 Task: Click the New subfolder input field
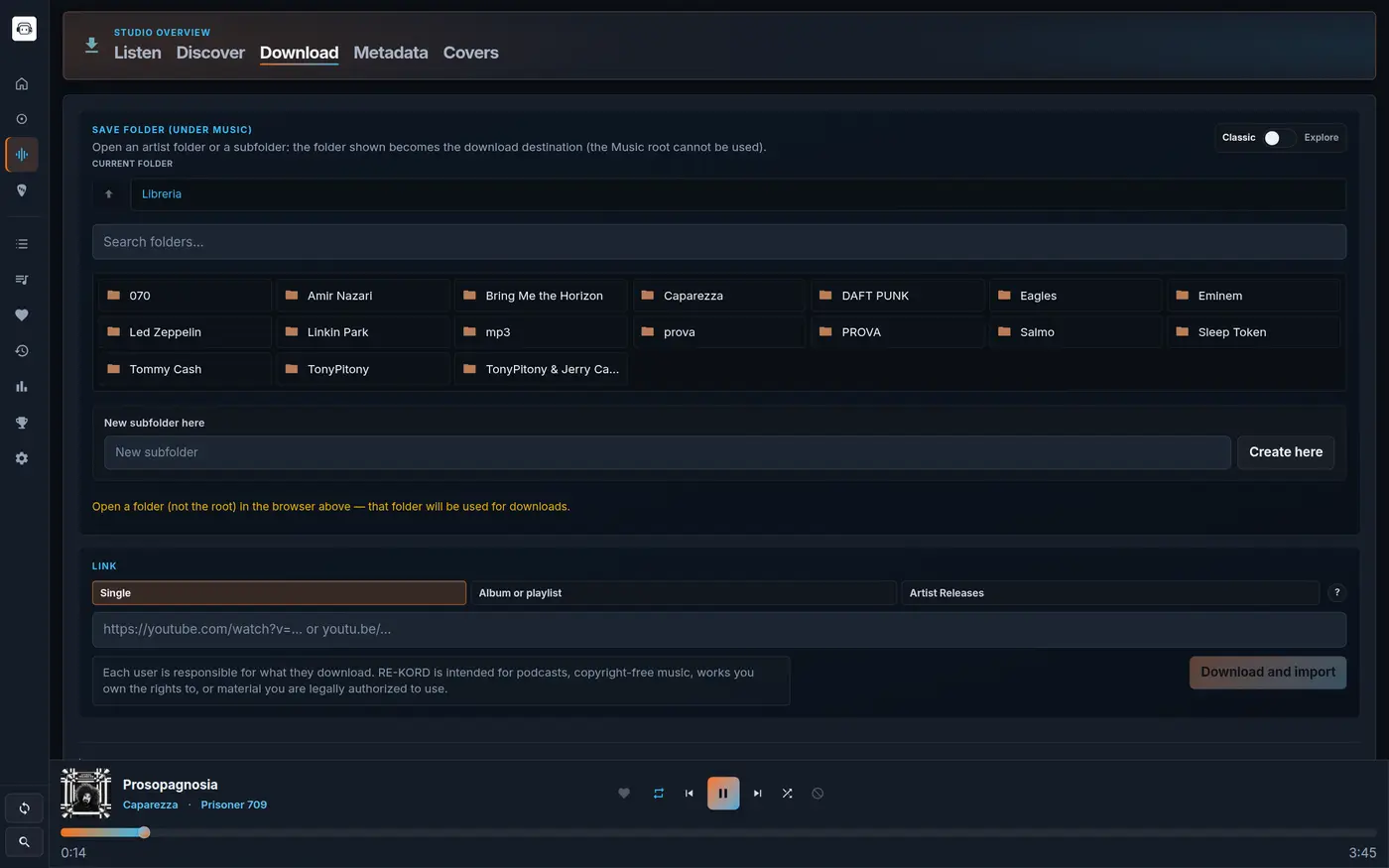click(x=668, y=452)
